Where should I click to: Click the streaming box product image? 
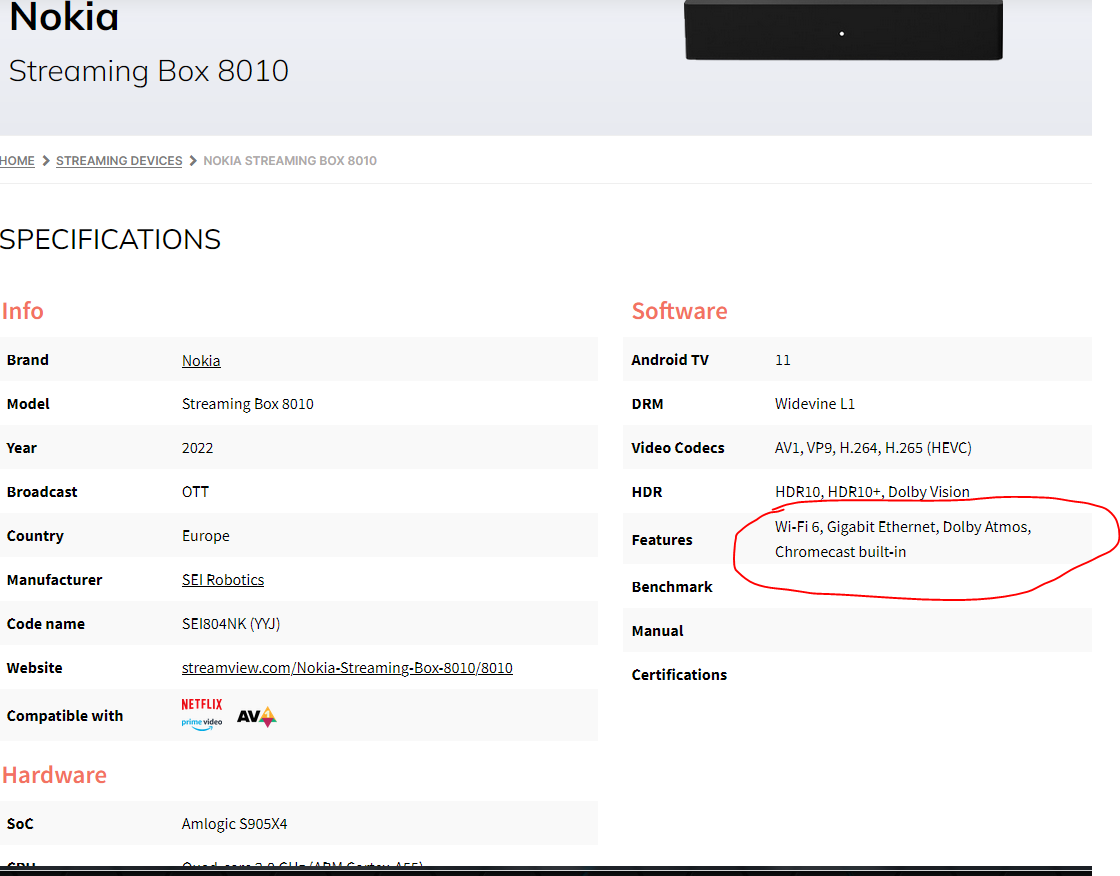(844, 31)
